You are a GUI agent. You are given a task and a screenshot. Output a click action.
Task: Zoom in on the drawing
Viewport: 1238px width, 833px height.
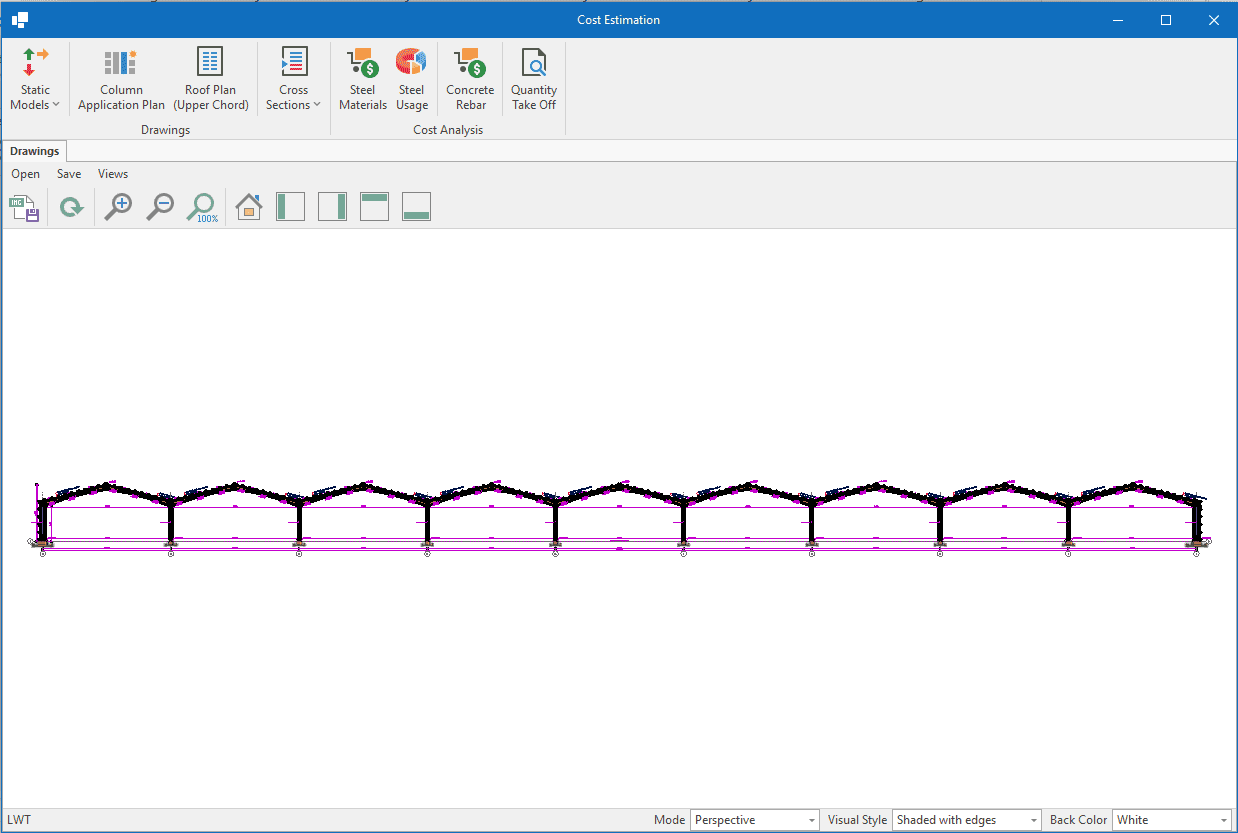point(118,207)
